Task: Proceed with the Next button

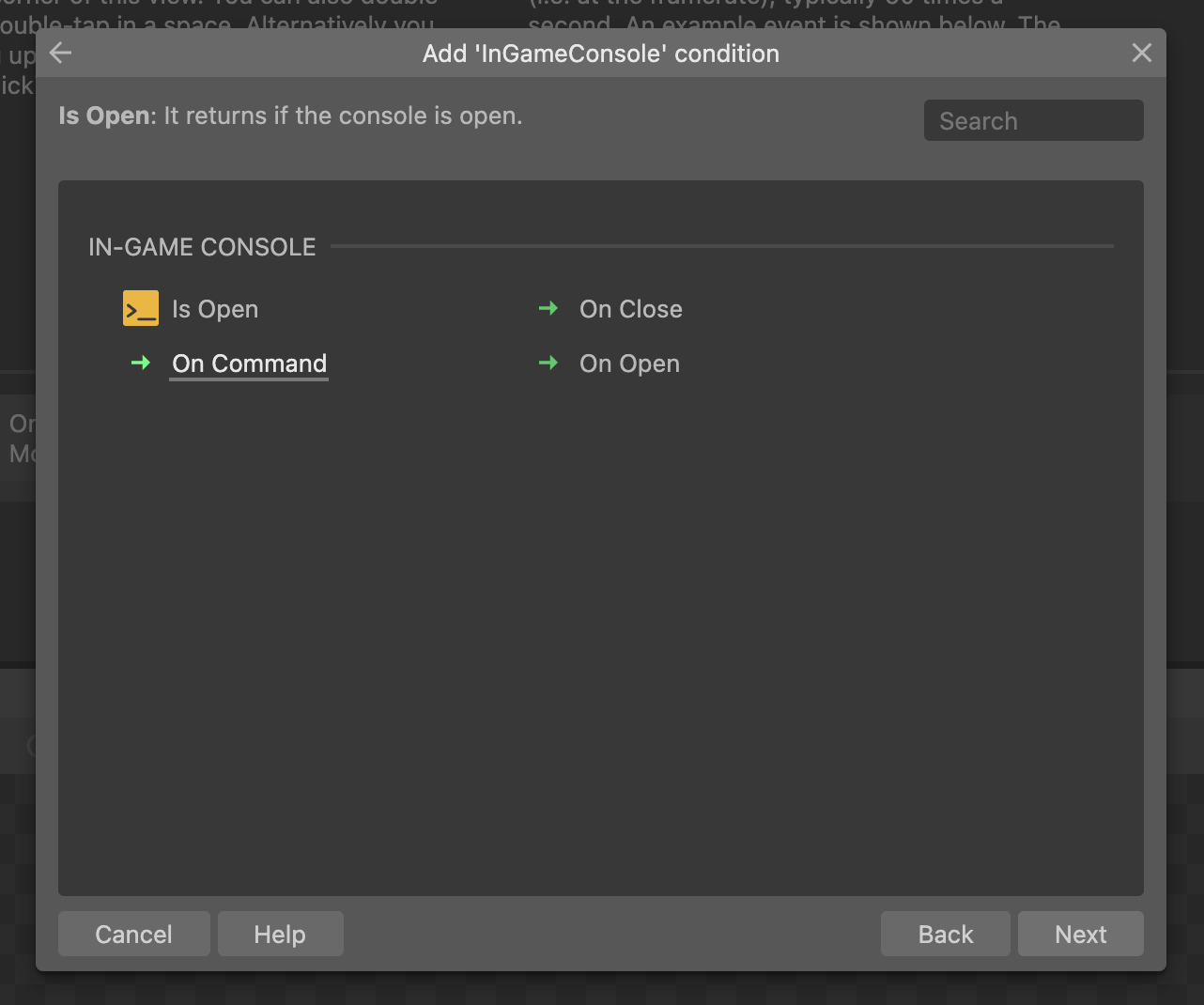Action: (1081, 934)
